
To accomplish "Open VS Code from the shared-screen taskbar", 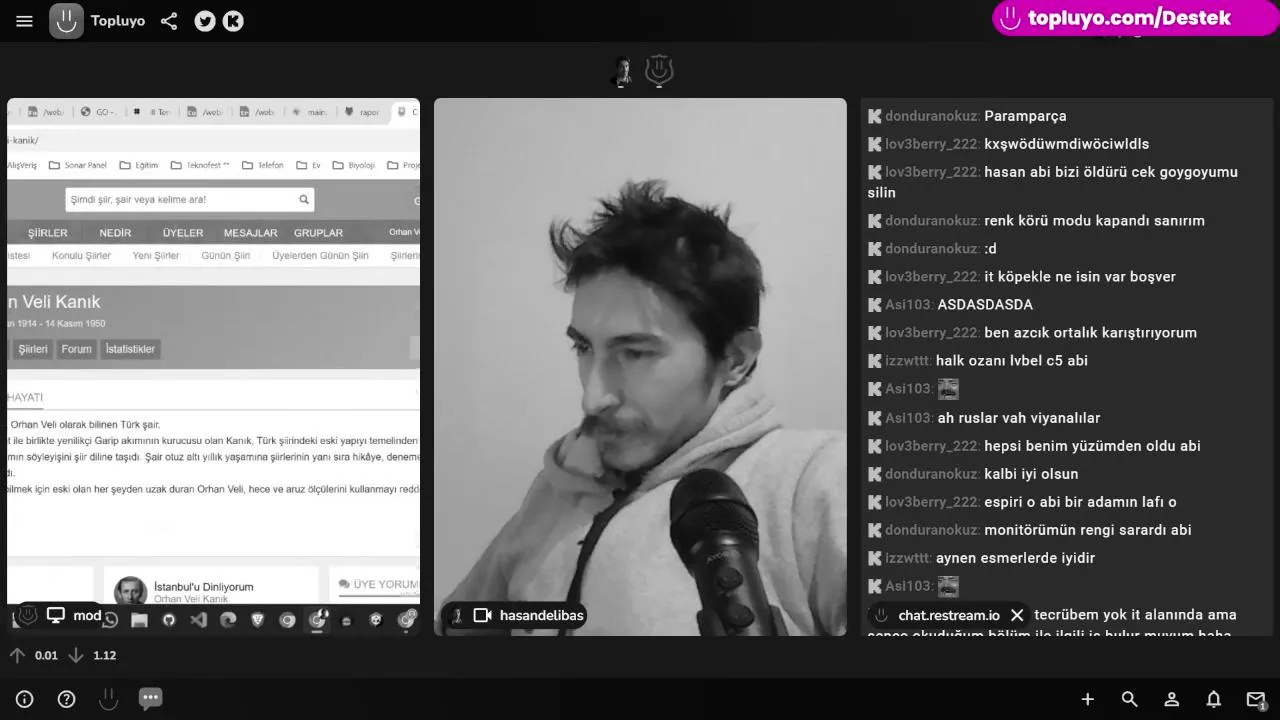I will tap(198, 620).
